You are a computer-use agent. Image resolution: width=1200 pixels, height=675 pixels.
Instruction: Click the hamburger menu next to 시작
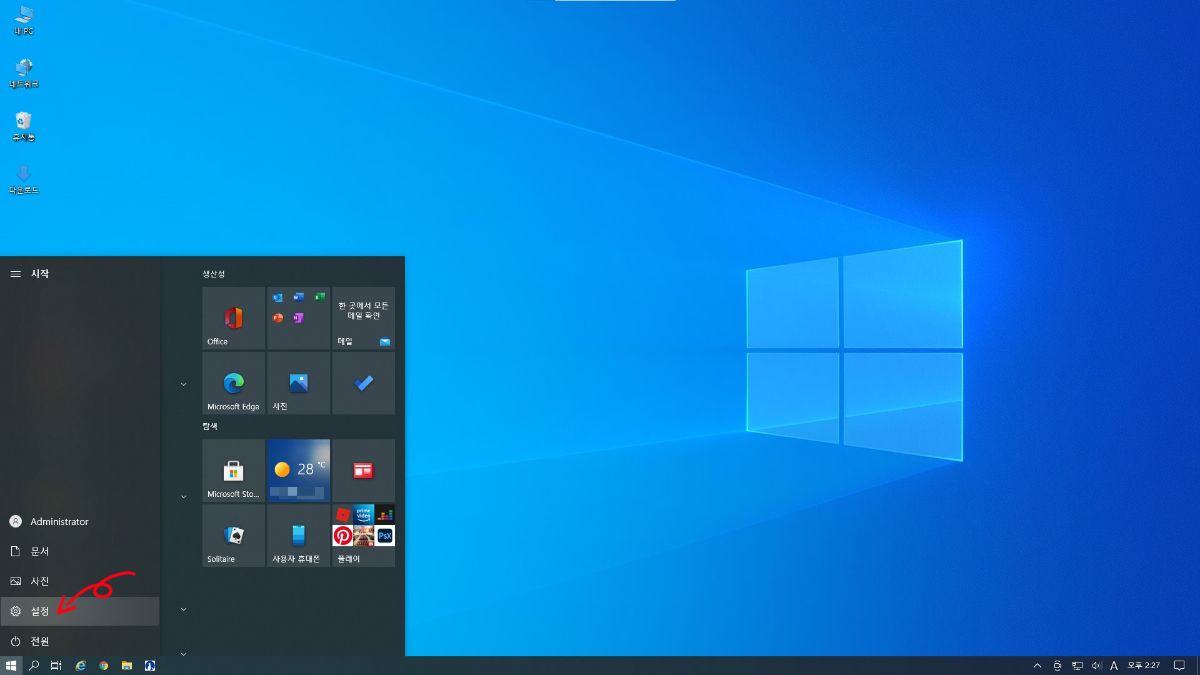[x=15, y=273]
